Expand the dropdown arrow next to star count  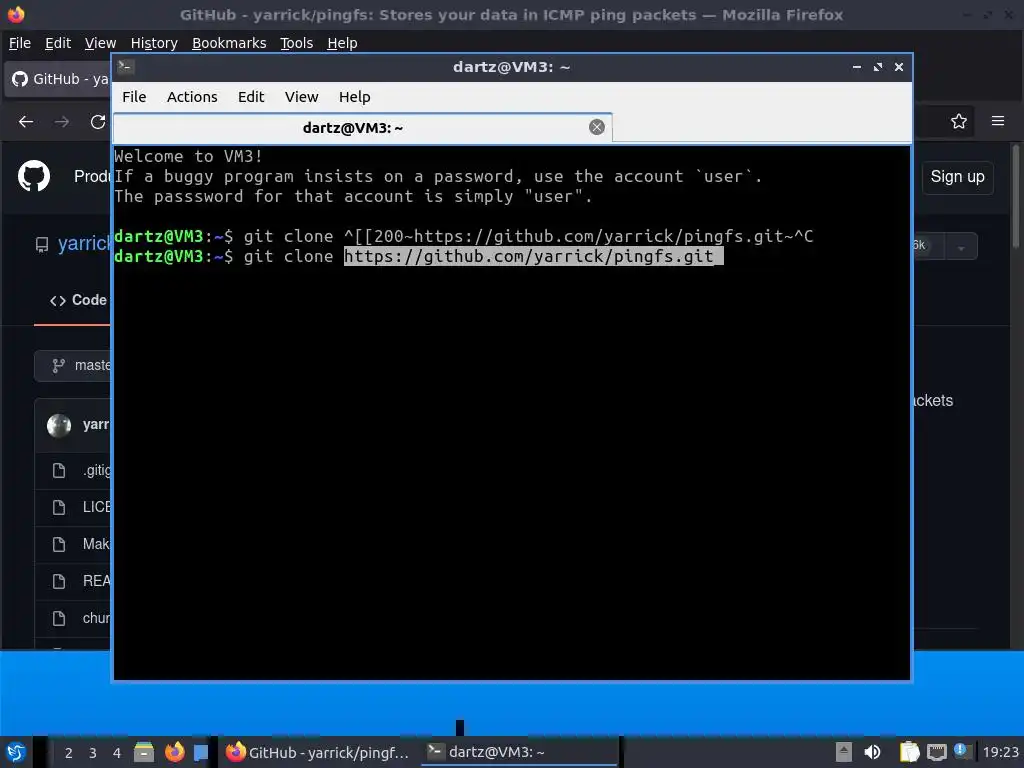tap(961, 248)
